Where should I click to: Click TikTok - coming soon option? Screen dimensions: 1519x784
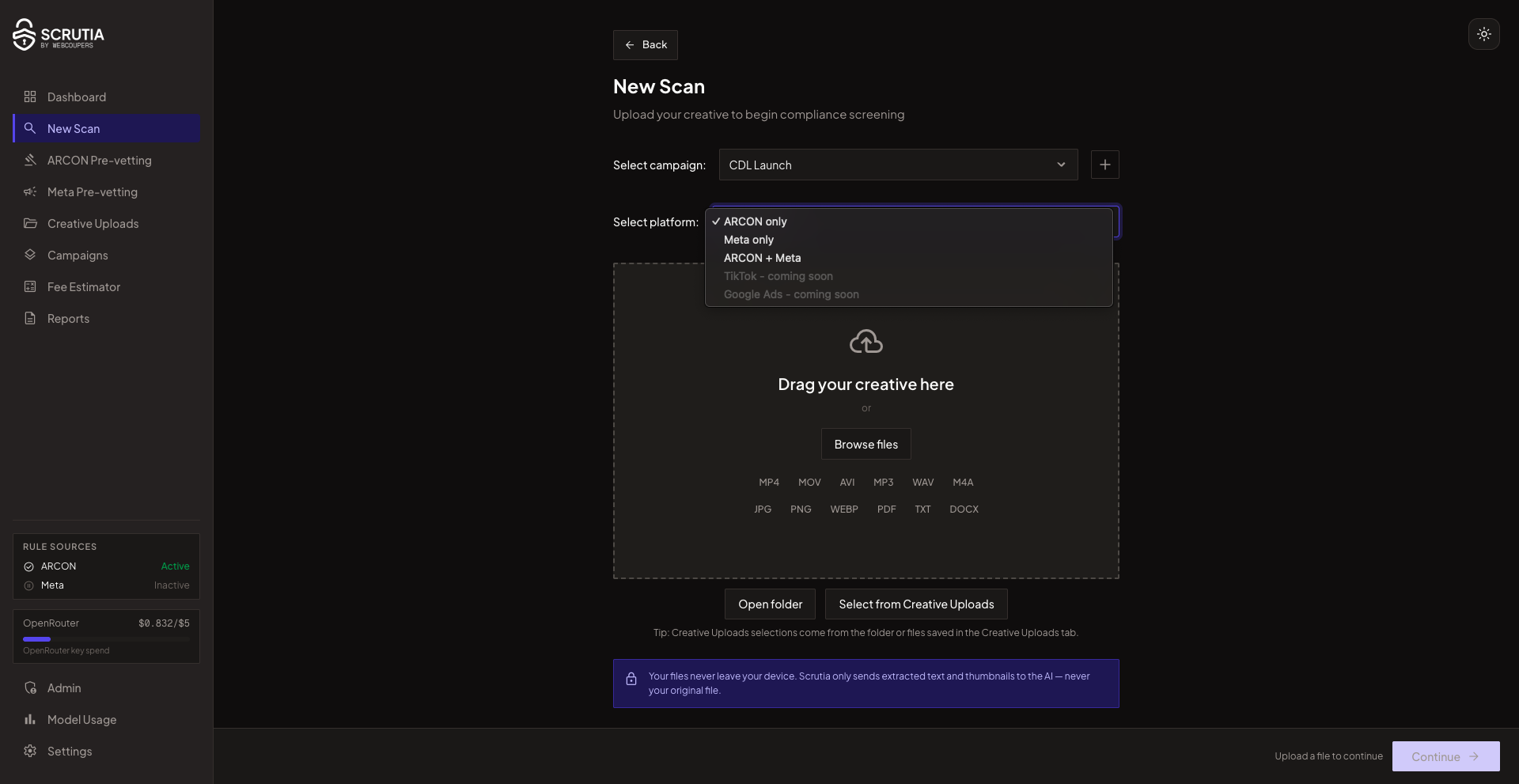908,276
